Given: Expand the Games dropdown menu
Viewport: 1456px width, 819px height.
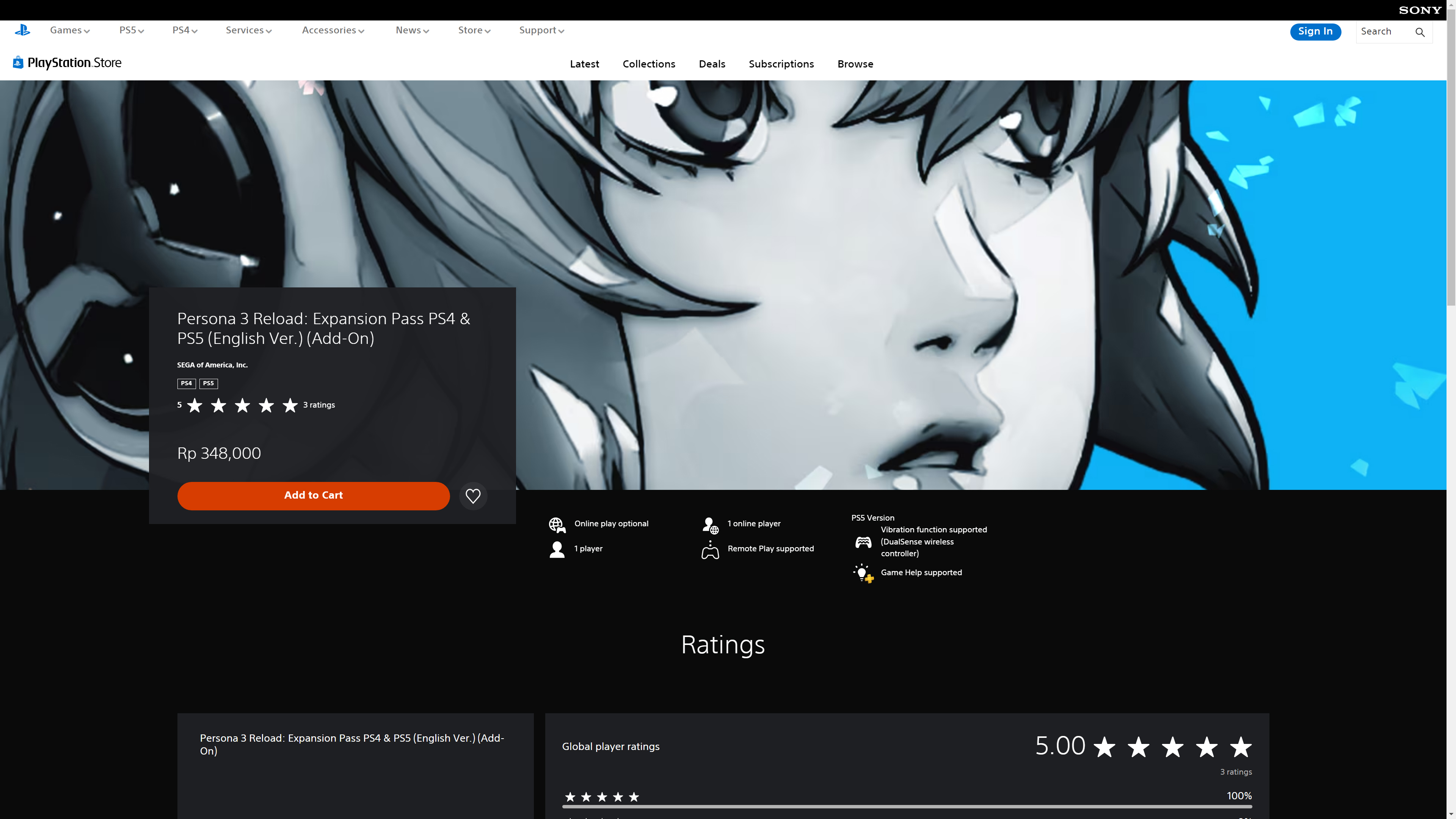Looking at the screenshot, I should (69, 30).
